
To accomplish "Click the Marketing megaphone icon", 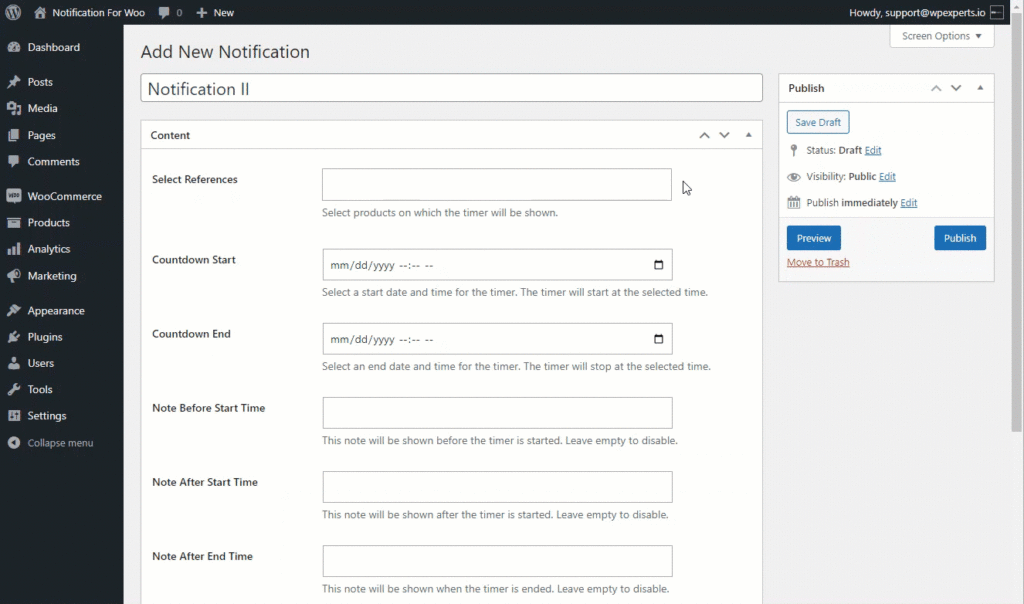I will 14,276.
